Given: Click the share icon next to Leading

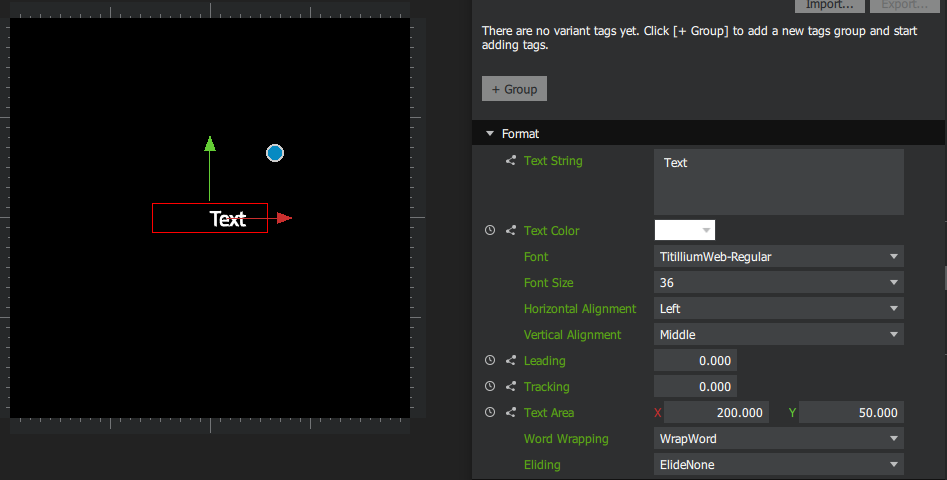Looking at the screenshot, I should (x=511, y=361).
